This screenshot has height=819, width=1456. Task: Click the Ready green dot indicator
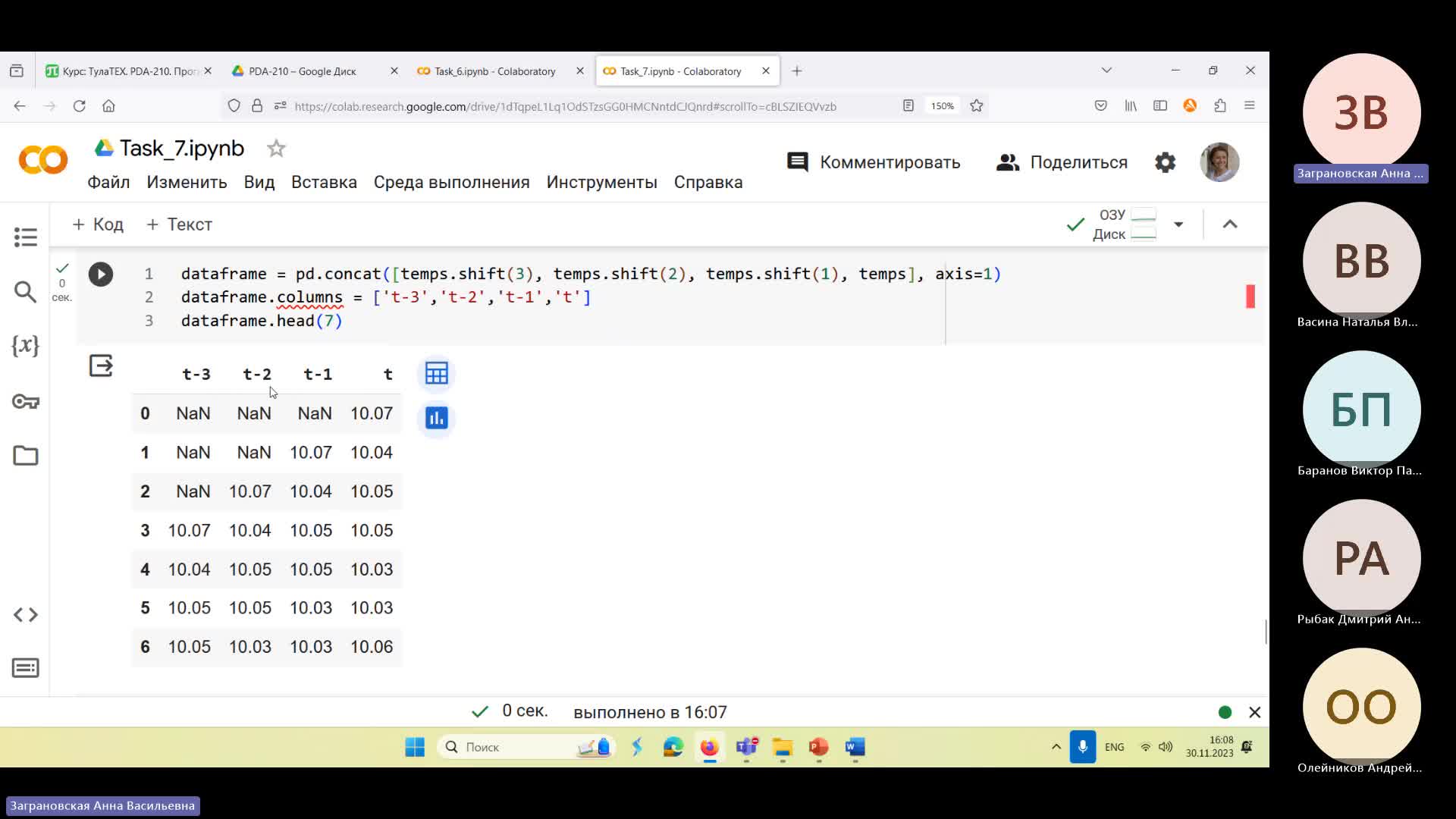click(x=1225, y=712)
